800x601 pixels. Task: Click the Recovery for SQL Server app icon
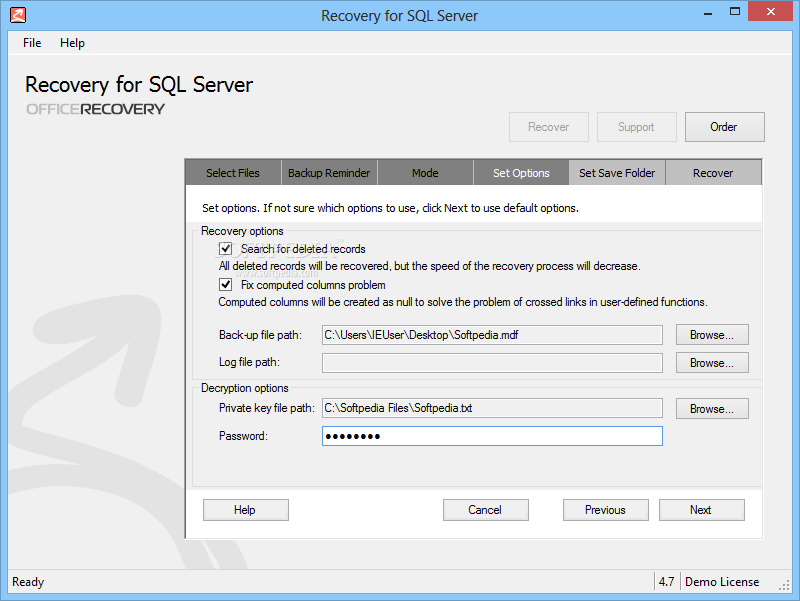(x=18, y=15)
